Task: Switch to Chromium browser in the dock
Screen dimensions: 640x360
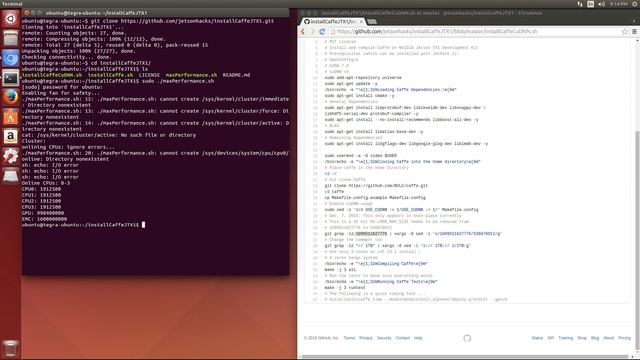Action: tap(11, 58)
